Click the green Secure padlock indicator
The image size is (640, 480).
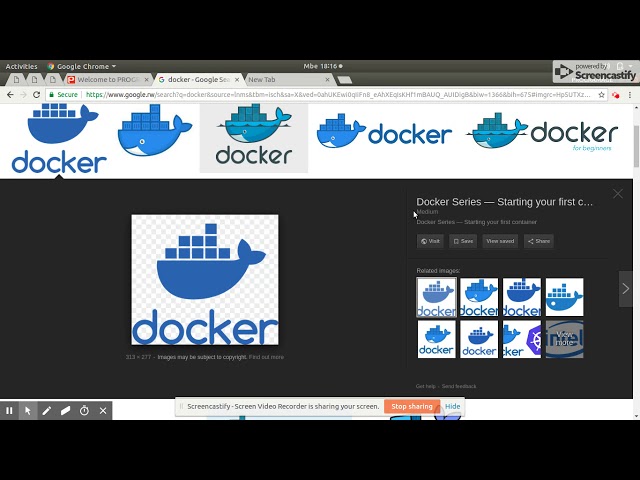click(x=64, y=95)
